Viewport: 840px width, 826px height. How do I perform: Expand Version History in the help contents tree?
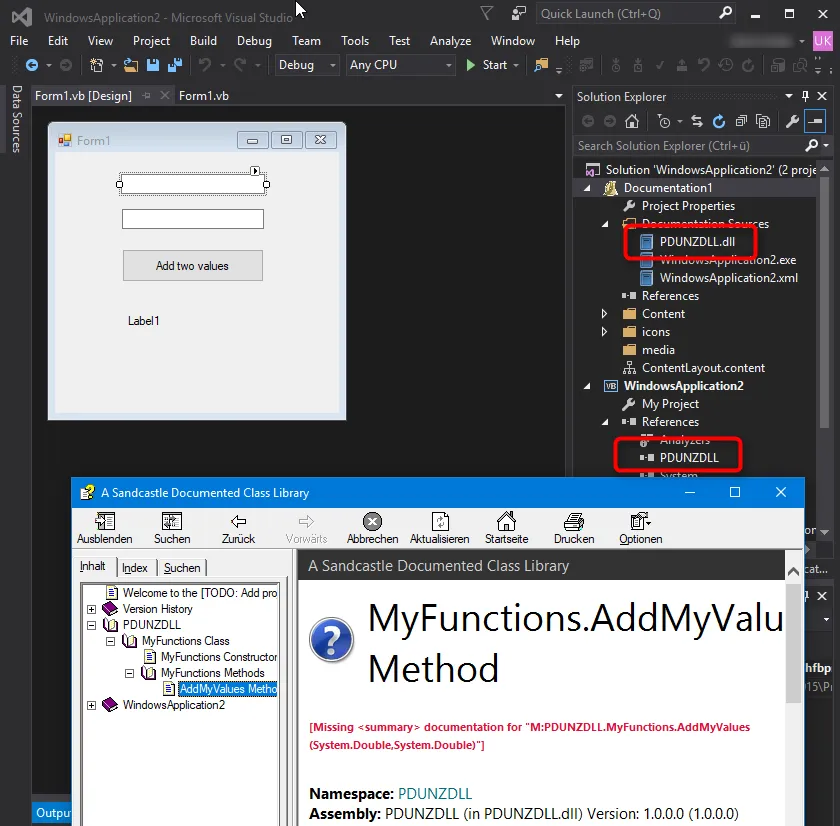[x=92, y=610]
